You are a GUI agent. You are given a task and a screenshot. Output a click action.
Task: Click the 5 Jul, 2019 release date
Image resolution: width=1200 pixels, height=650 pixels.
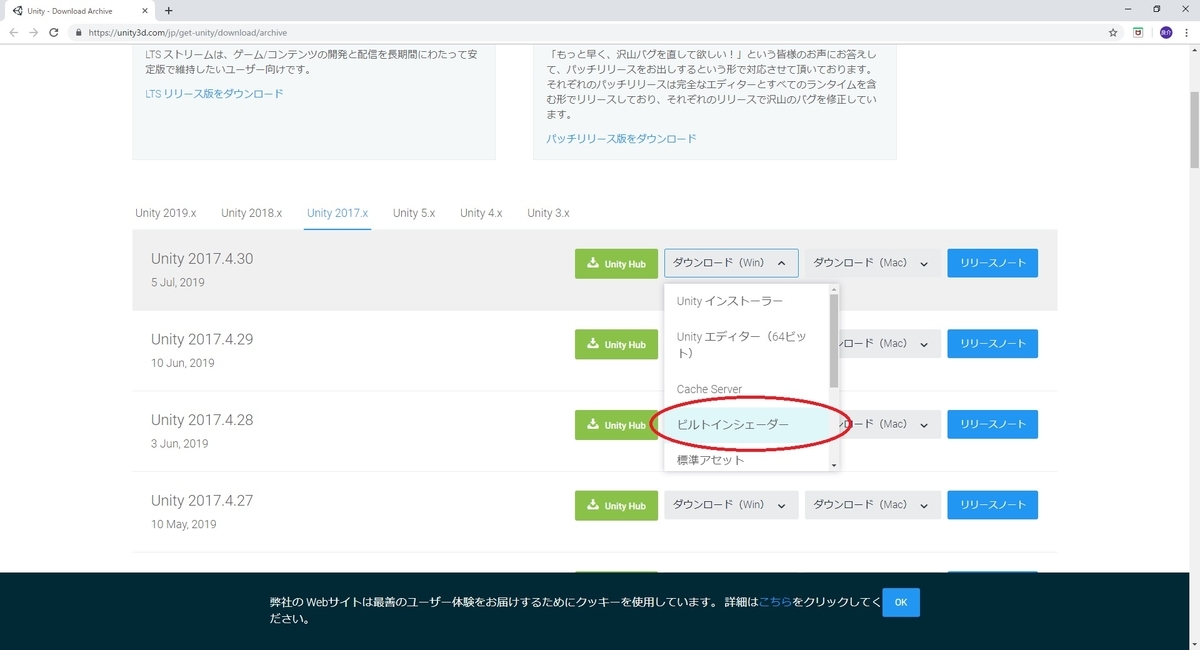(178, 283)
